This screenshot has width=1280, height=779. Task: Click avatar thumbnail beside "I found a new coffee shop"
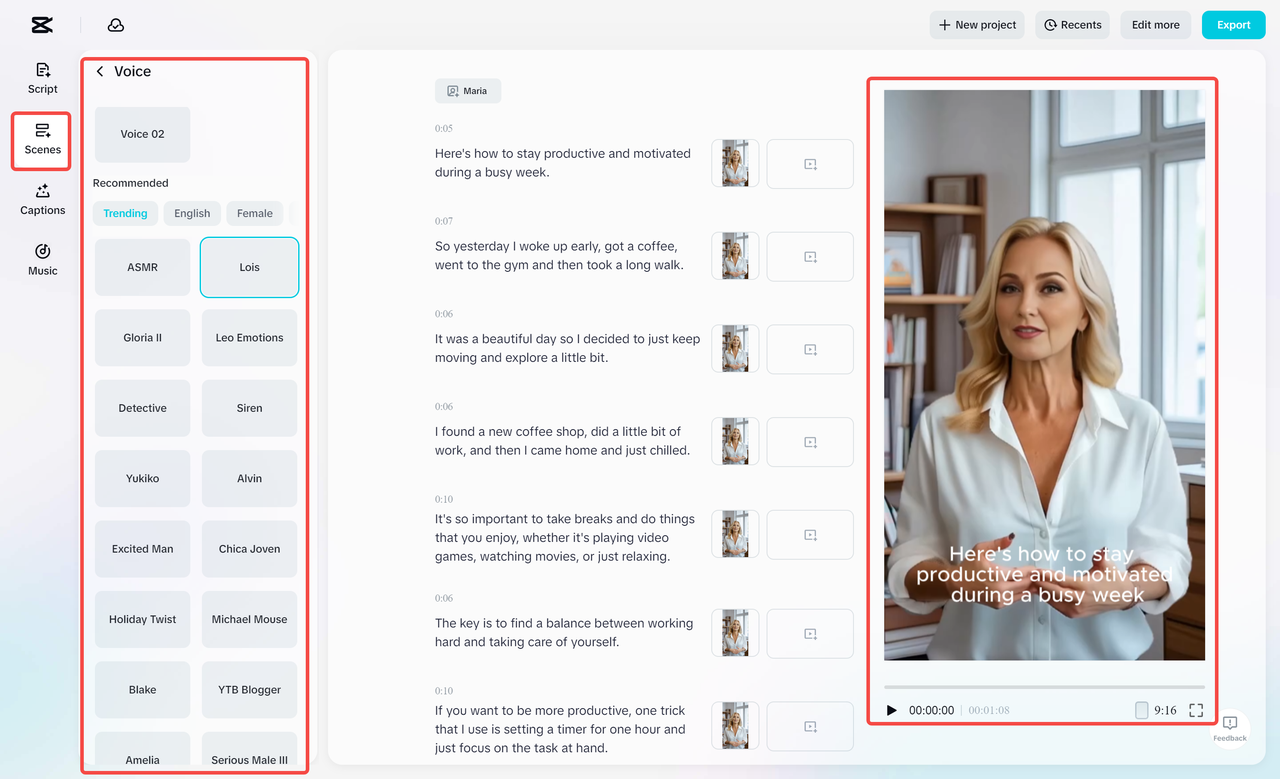coord(735,442)
